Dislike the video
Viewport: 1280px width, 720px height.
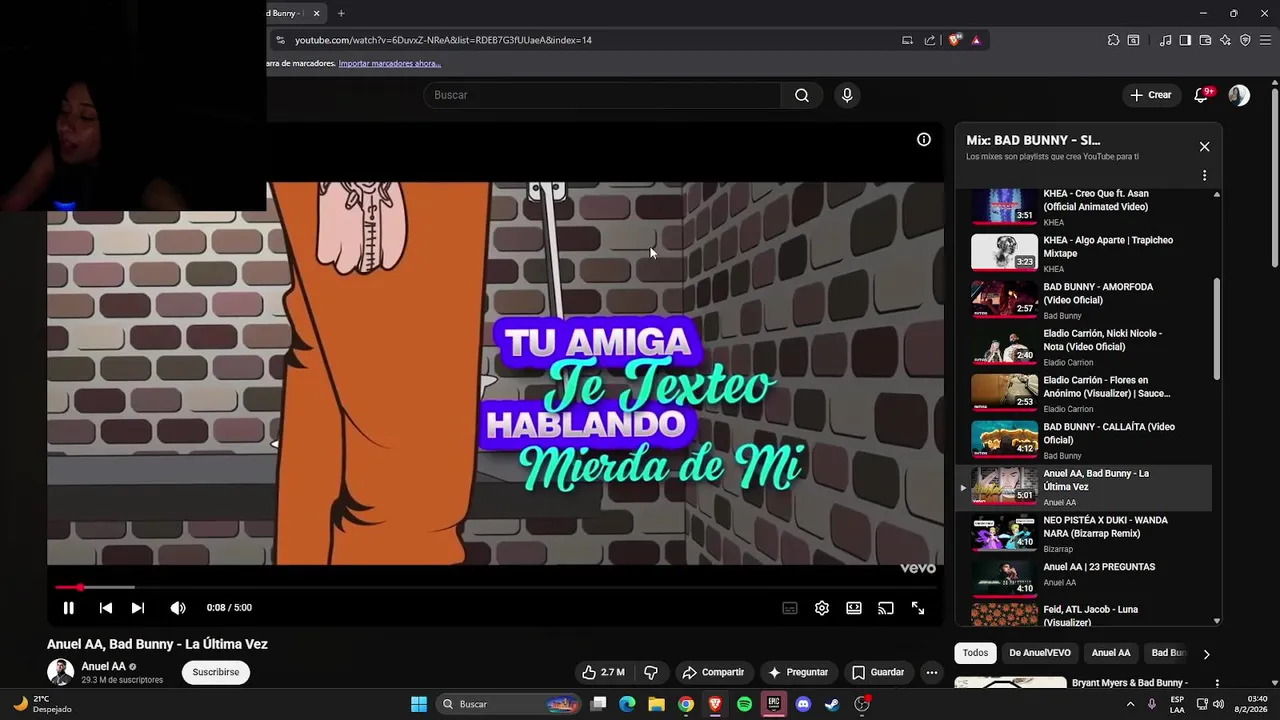(651, 672)
